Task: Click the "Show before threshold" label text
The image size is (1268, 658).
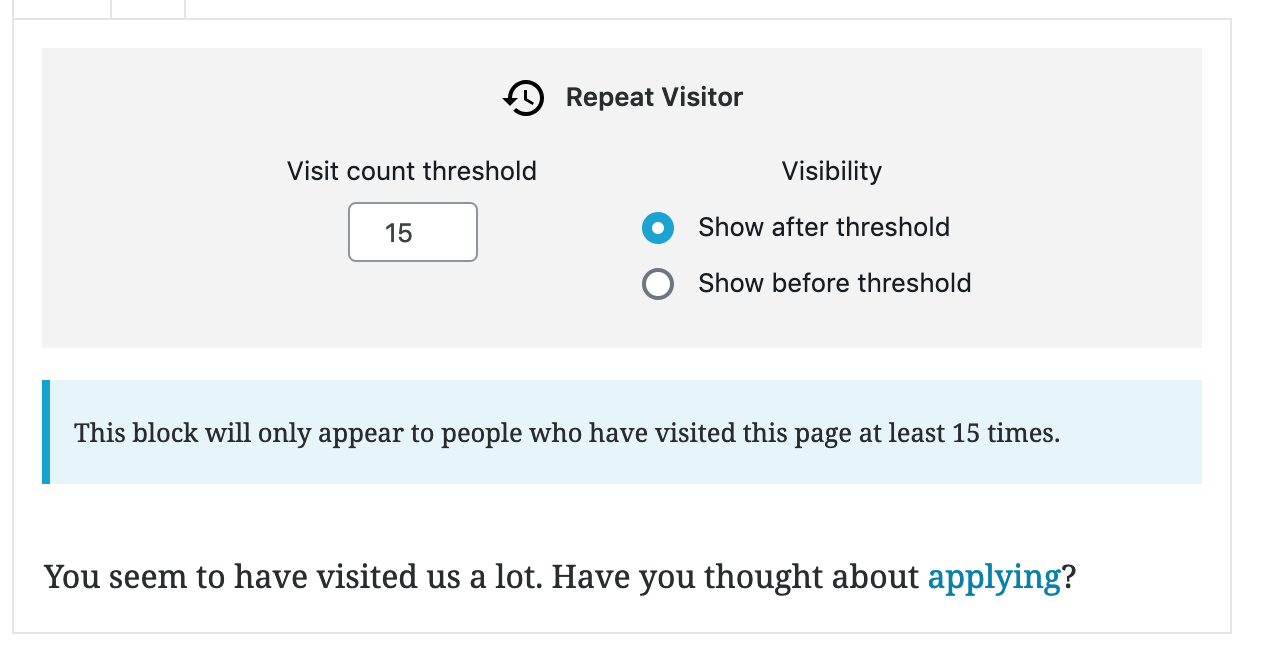Action: click(834, 284)
